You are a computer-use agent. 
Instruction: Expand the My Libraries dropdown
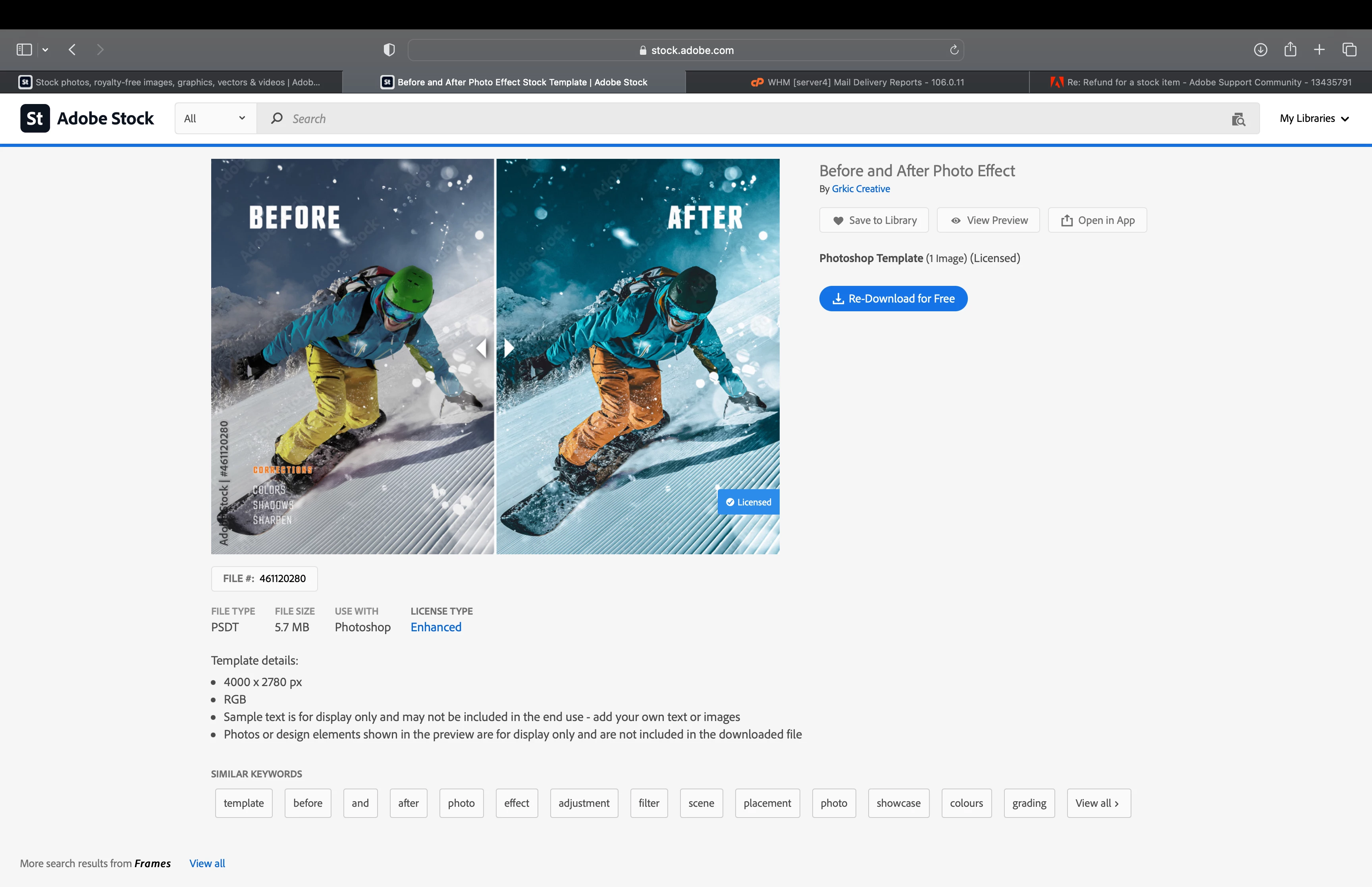[1314, 119]
